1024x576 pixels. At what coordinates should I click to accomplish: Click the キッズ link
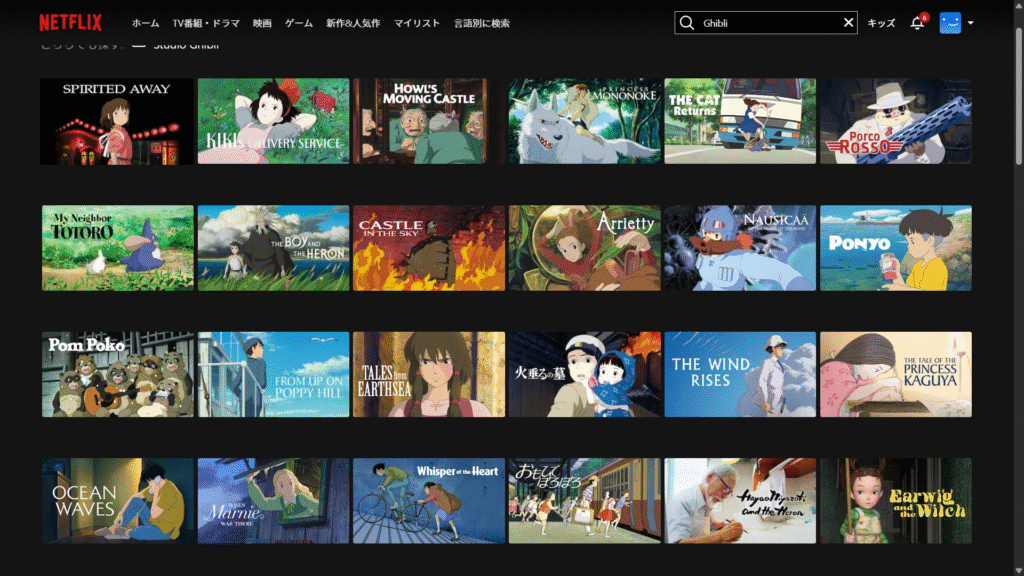coord(881,23)
